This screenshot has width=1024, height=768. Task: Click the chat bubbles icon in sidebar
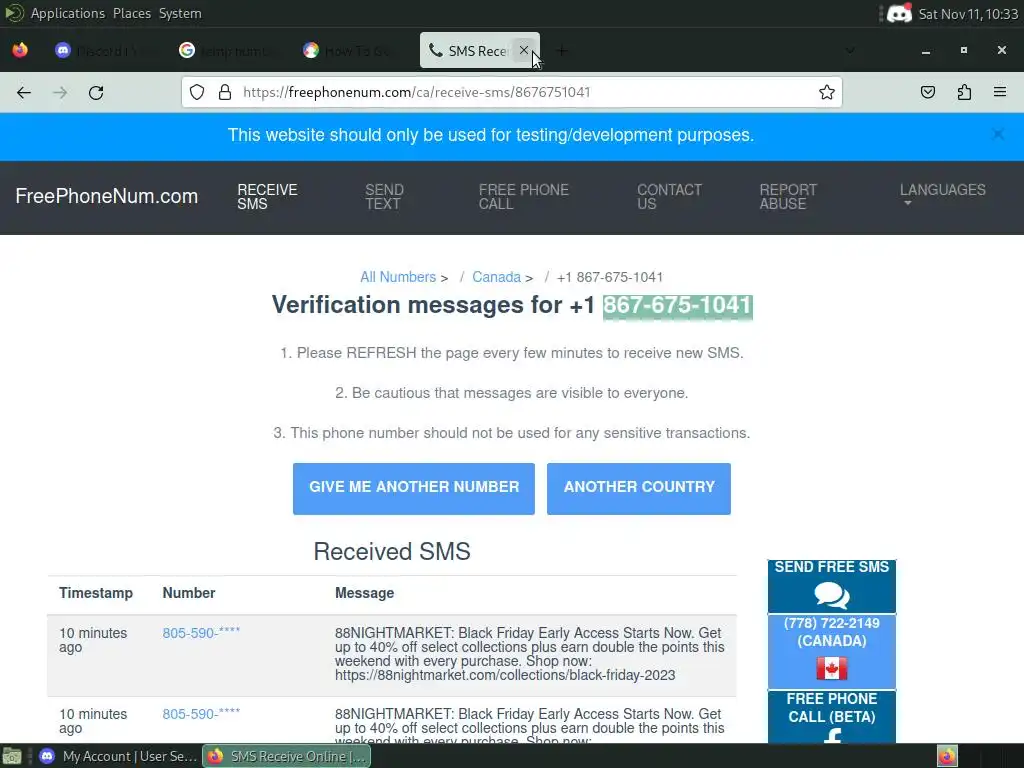pos(831,595)
